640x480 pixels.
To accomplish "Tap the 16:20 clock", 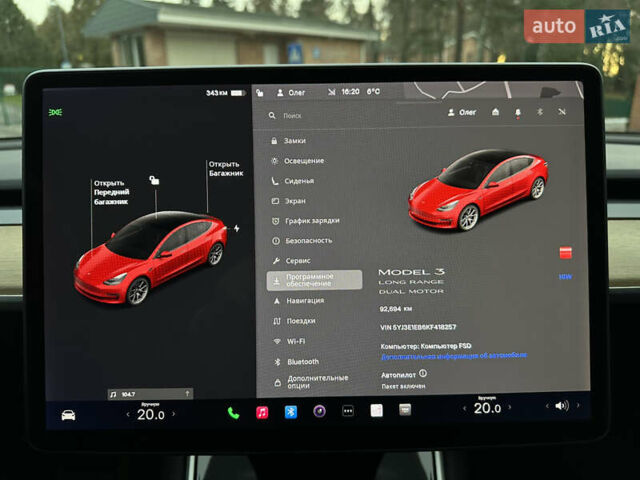I will [x=350, y=92].
